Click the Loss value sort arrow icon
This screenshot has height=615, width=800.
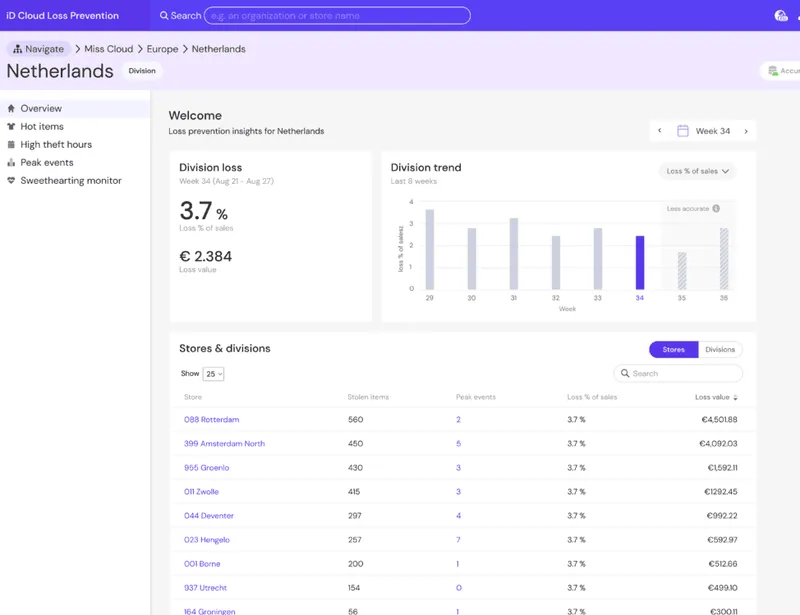(735, 397)
